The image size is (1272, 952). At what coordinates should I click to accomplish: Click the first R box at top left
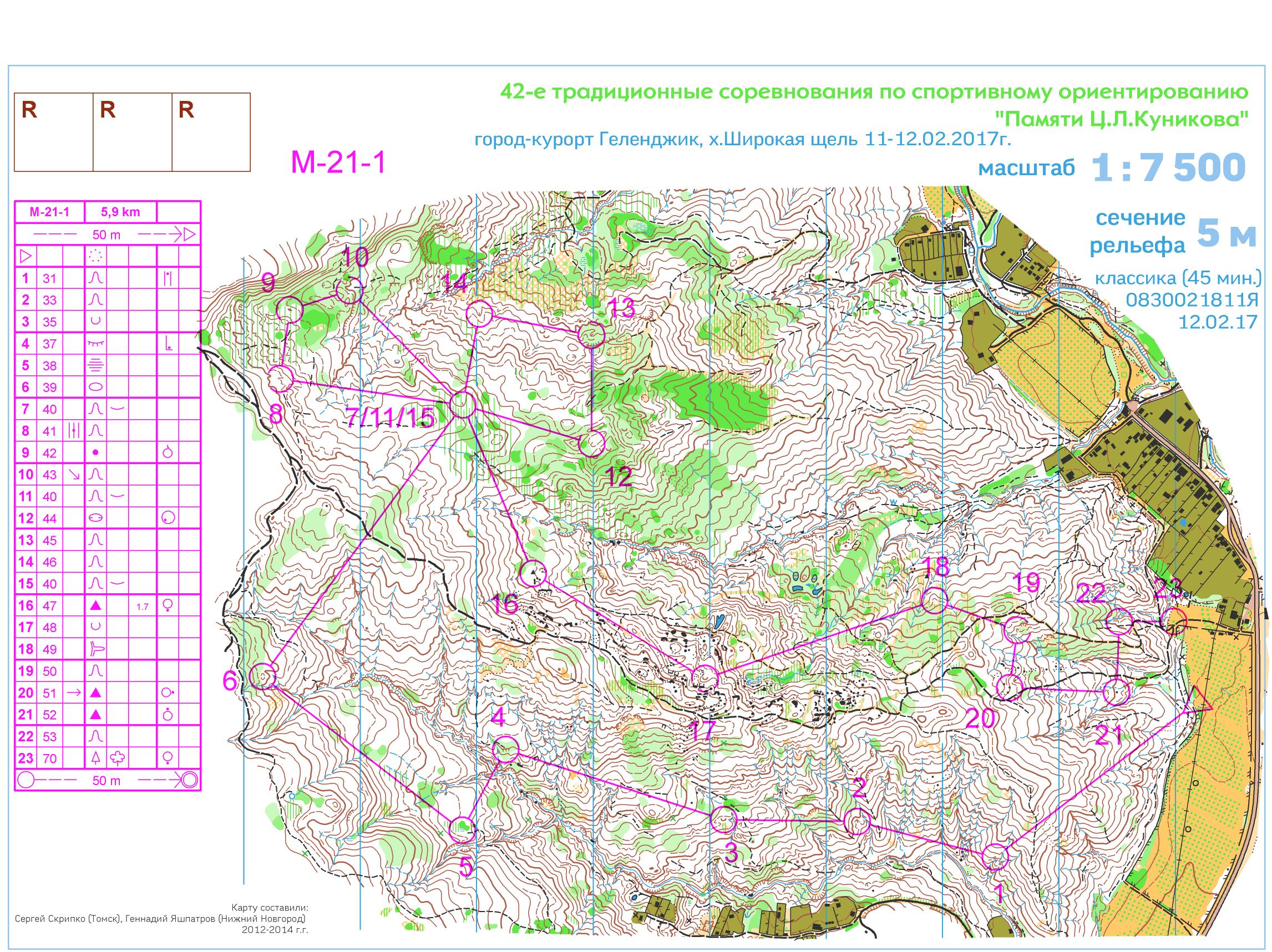pyautogui.click(x=53, y=132)
